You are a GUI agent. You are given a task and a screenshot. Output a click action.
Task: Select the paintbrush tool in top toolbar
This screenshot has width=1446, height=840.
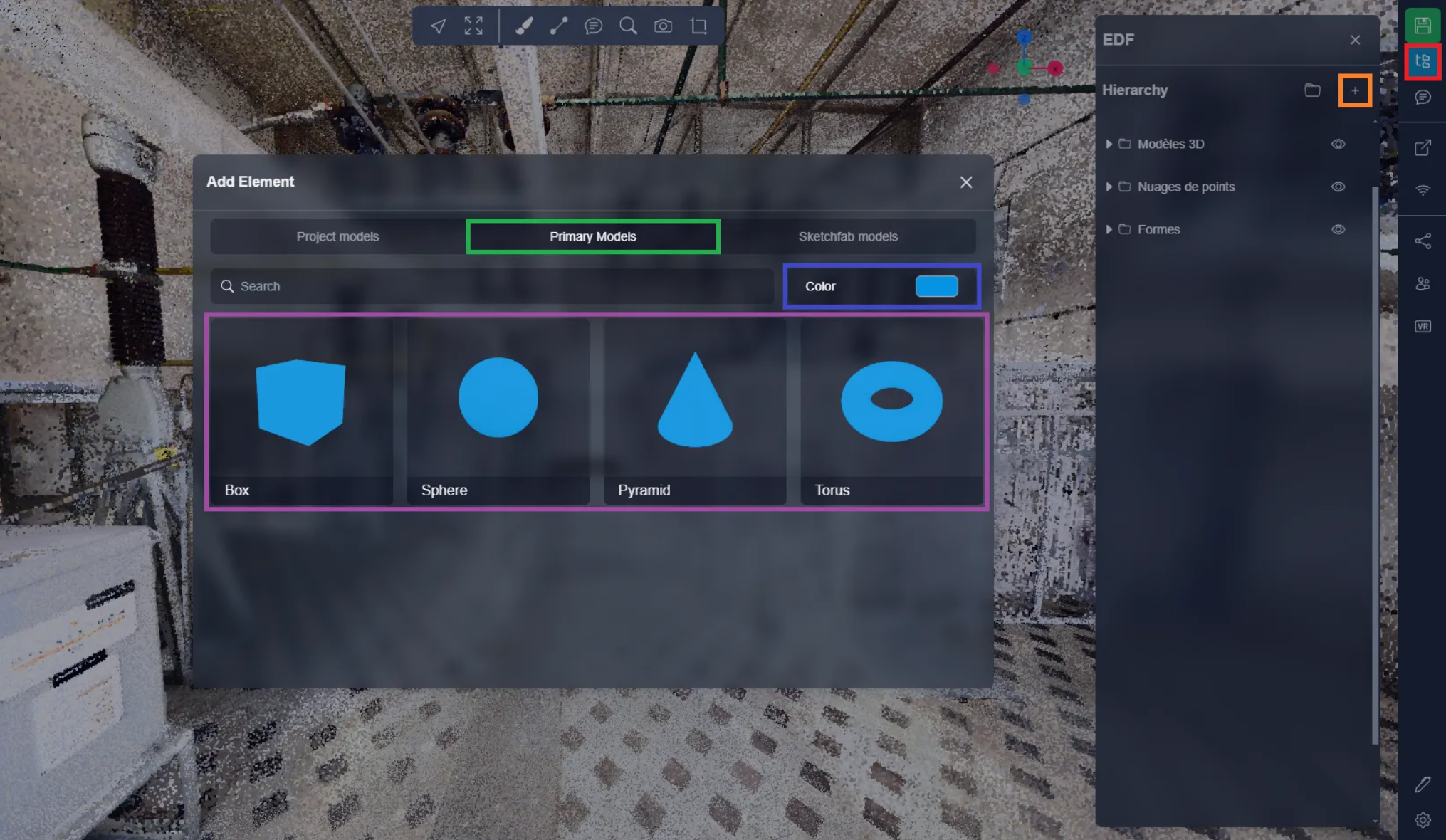524,26
